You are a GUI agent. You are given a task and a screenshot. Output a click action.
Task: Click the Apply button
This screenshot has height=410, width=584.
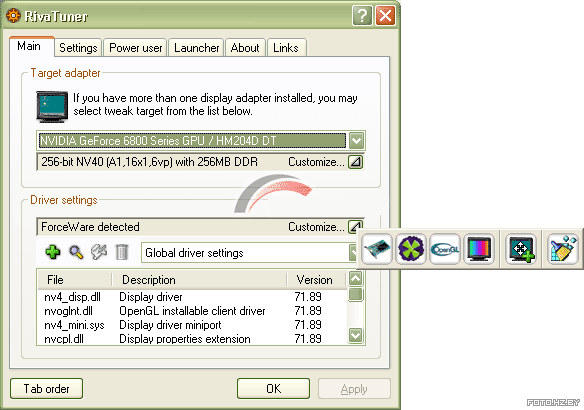354,389
